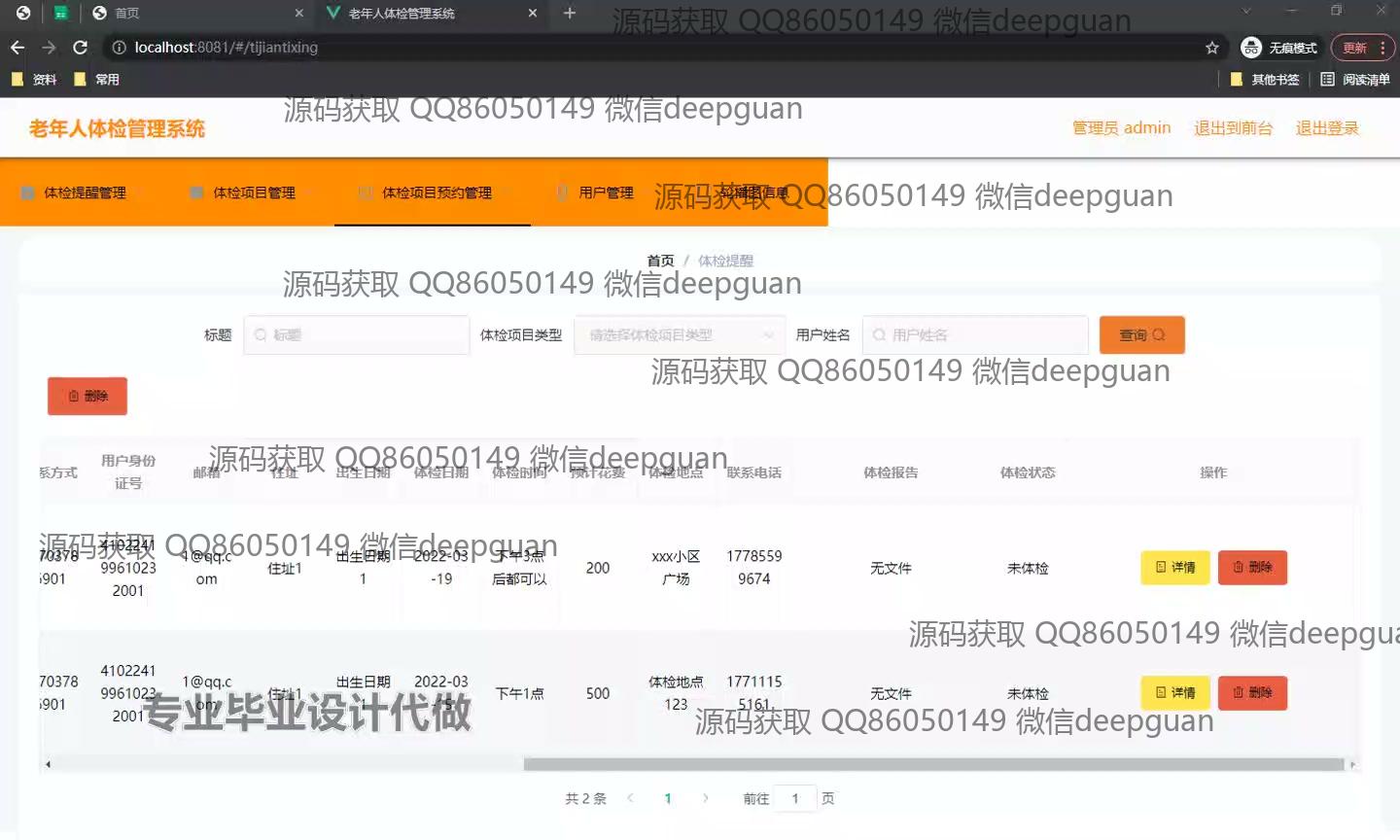
Task: Click the right arrow of the table scrollbar
Action: [x=1352, y=764]
